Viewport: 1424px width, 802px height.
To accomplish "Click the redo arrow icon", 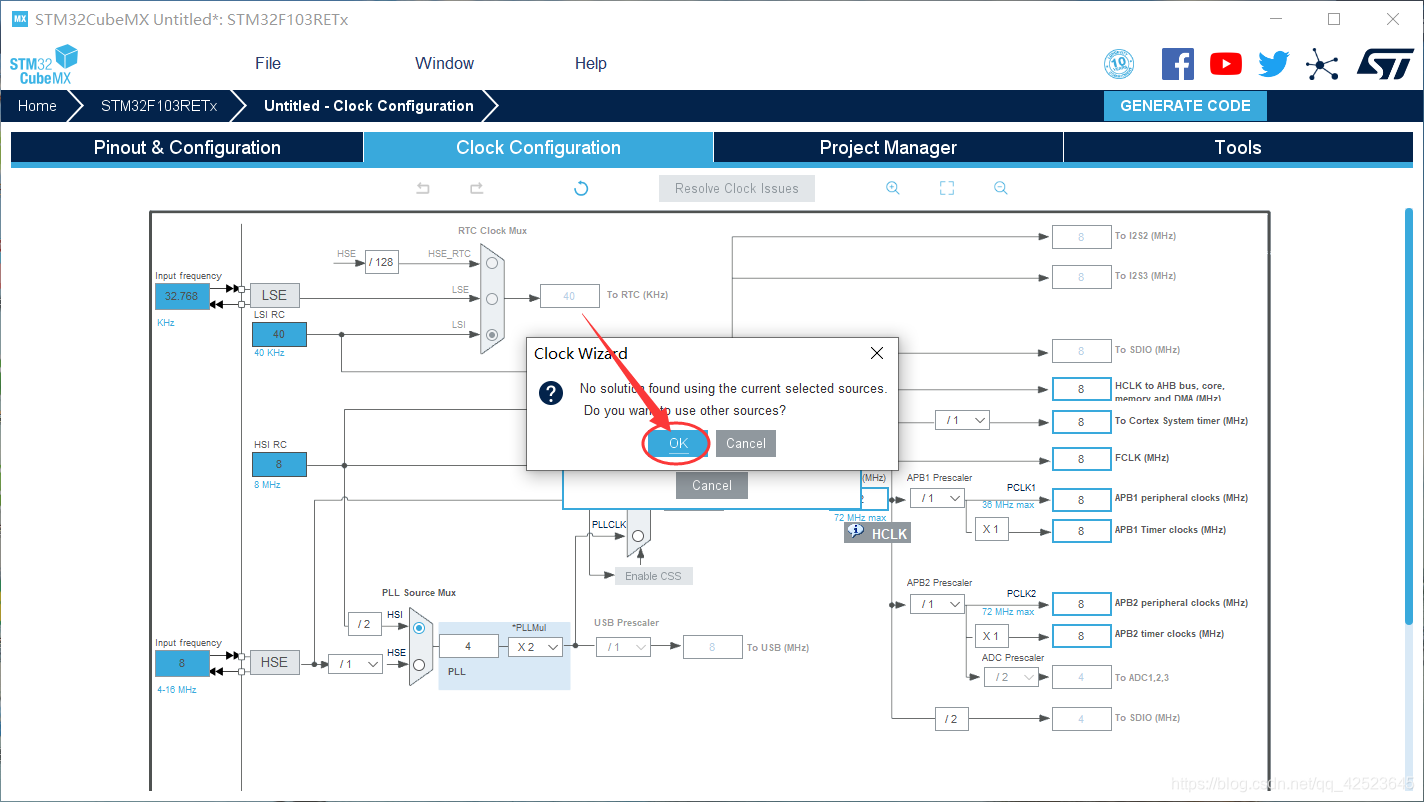I will tap(476, 188).
